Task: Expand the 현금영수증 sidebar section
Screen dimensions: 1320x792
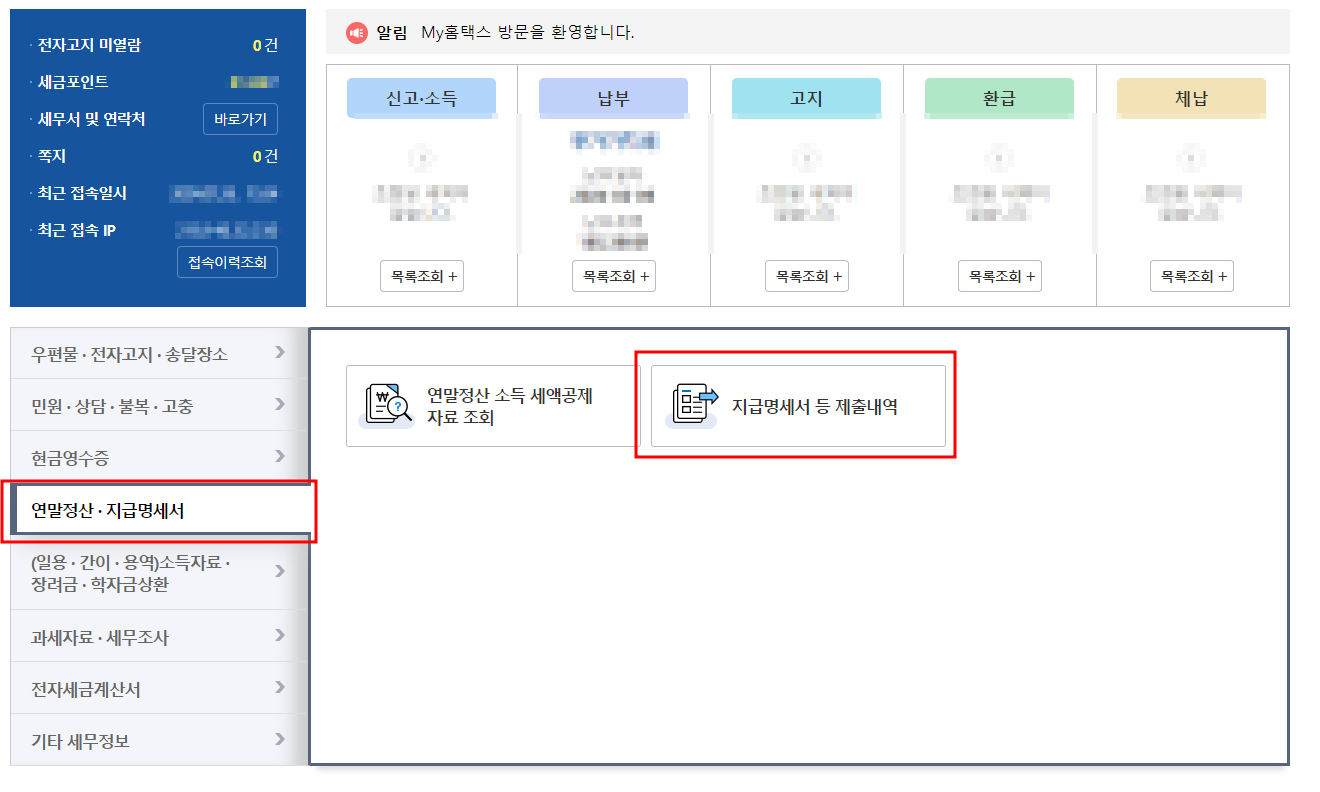Action: (x=157, y=458)
